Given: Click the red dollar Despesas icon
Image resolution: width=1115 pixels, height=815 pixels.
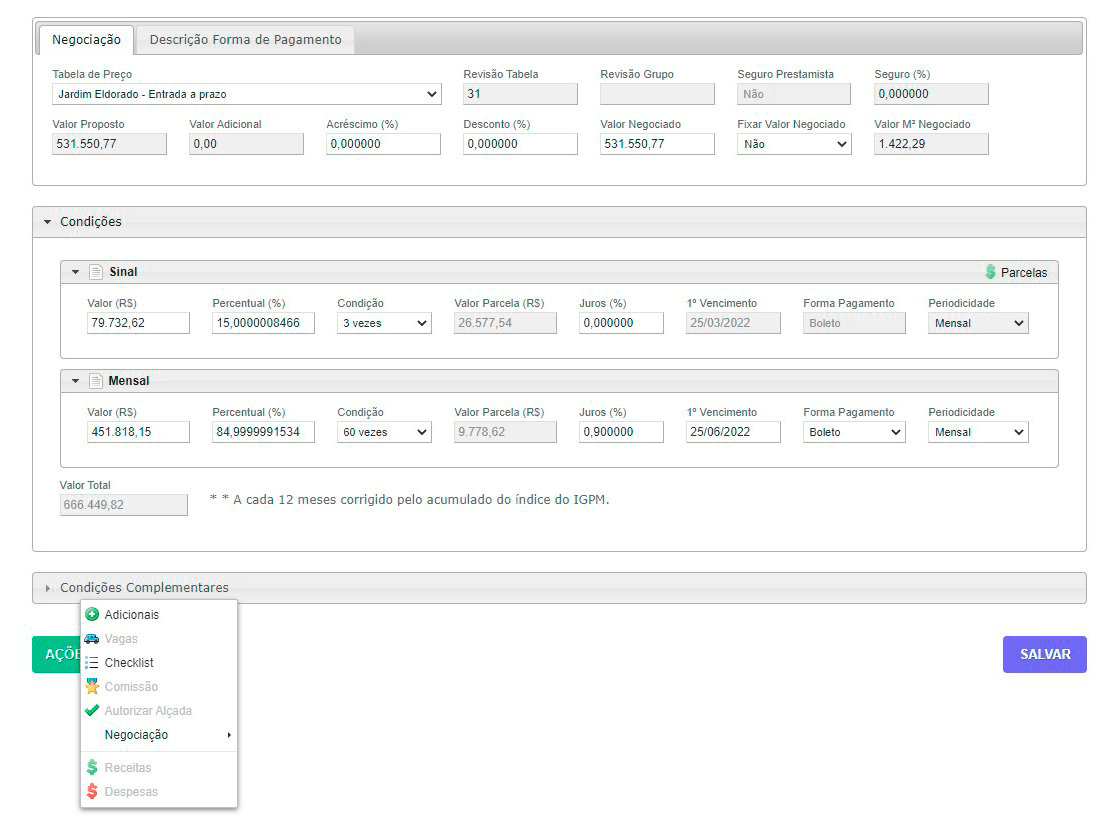Looking at the screenshot, I should click(x=92, y=792).
